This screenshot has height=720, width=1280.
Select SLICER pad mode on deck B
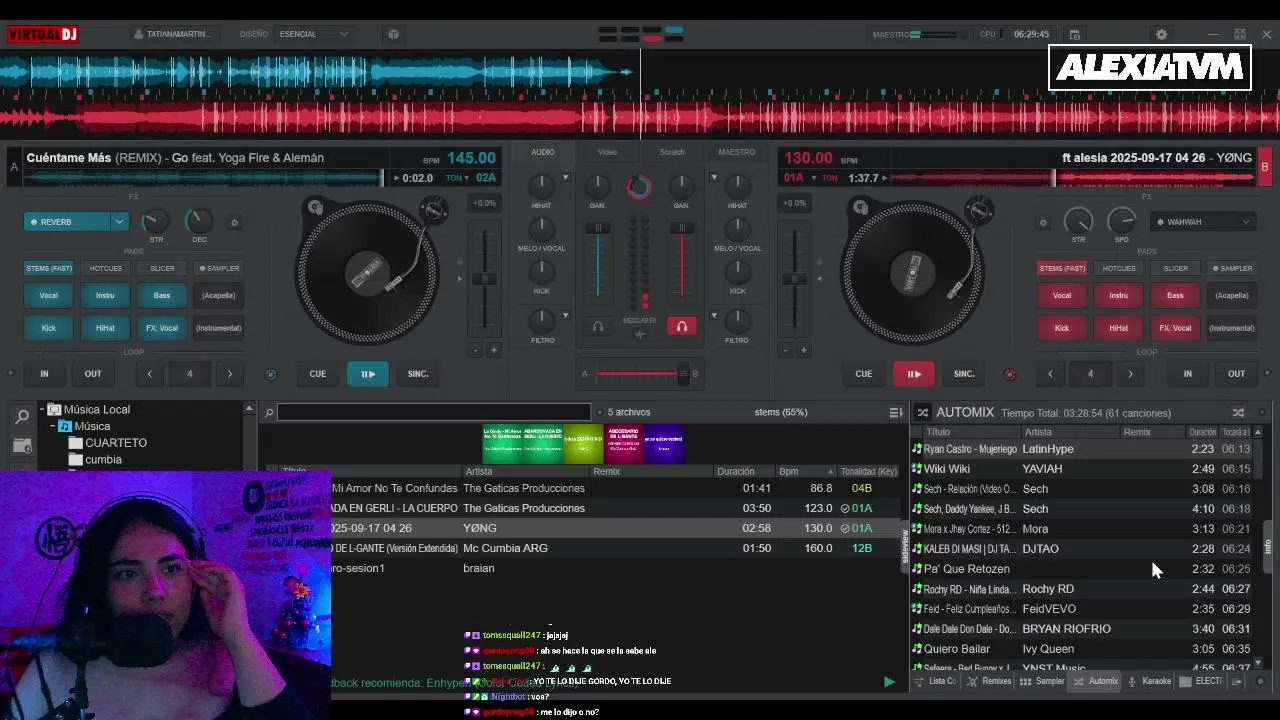click(1176, 268)
